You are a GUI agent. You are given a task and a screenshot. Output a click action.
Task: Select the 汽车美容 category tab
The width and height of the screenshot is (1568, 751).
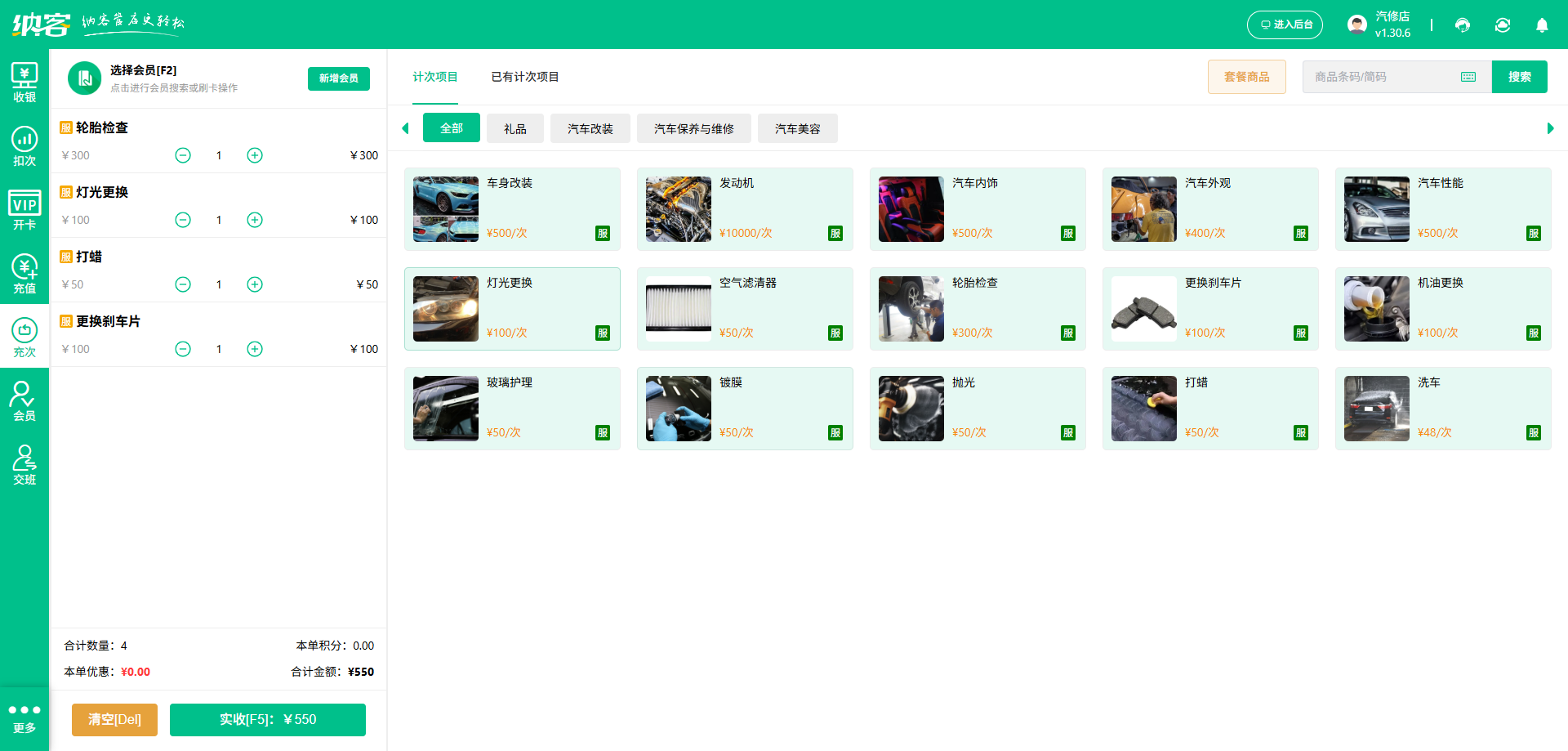tap(797, 129)
